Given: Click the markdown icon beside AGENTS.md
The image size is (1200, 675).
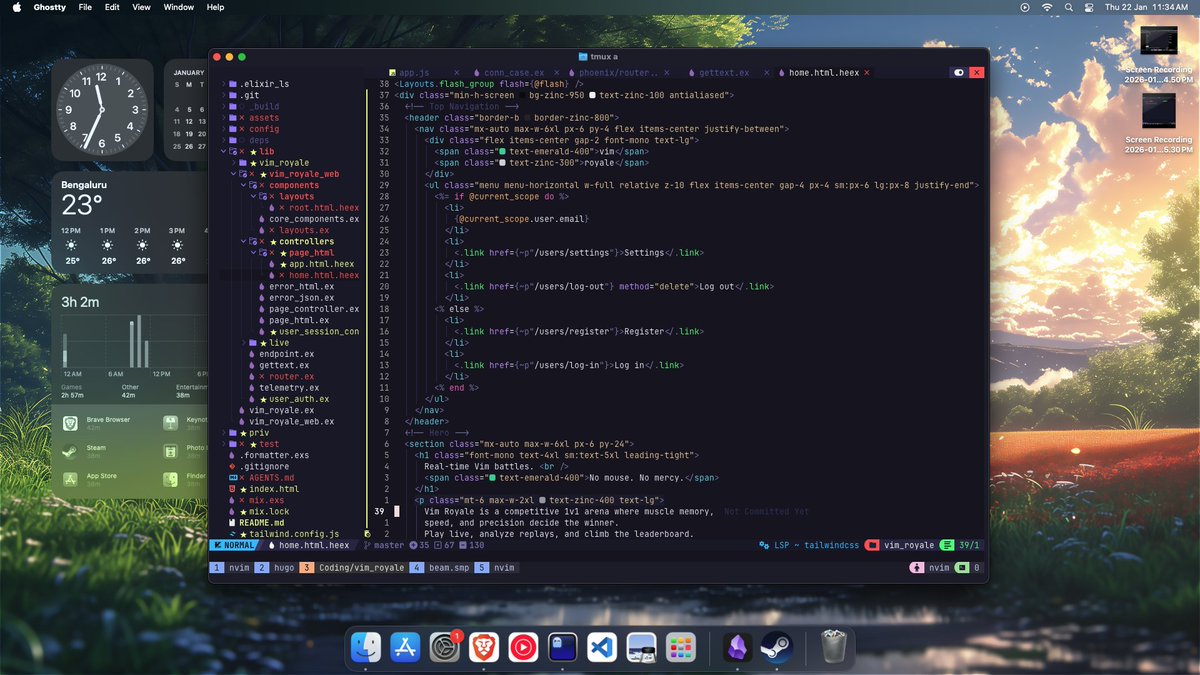Looking at the screenshot, I should point(233,477).
